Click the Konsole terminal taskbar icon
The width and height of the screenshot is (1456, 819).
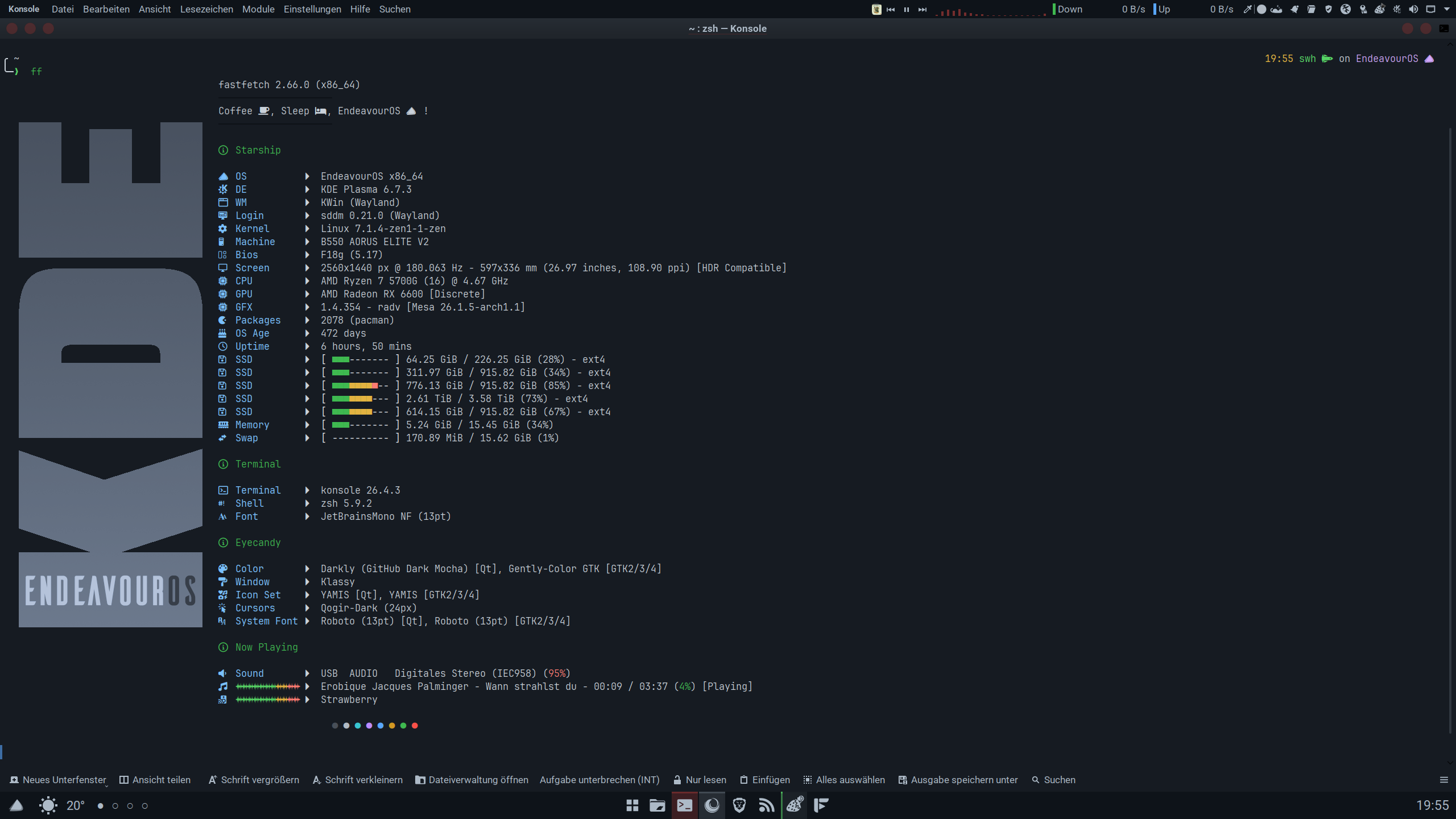685,805
